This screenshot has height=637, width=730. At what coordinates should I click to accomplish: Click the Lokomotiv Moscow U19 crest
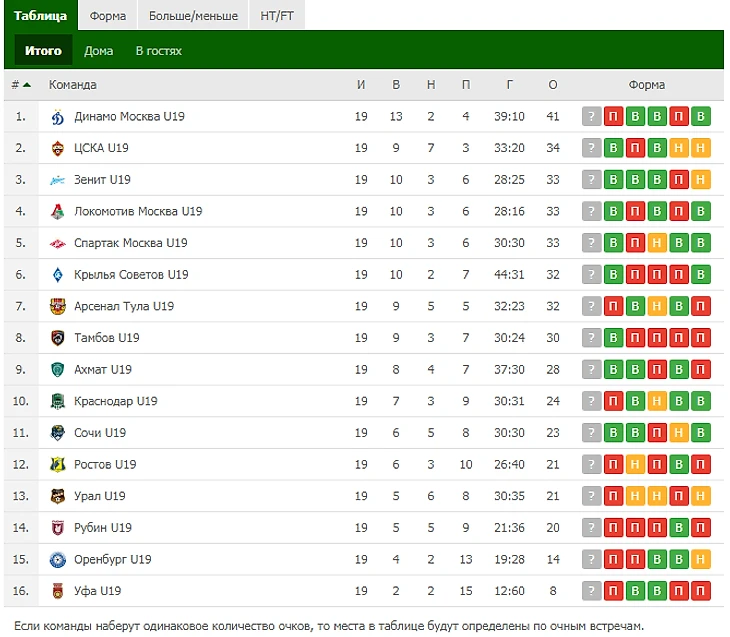point(58,212)
